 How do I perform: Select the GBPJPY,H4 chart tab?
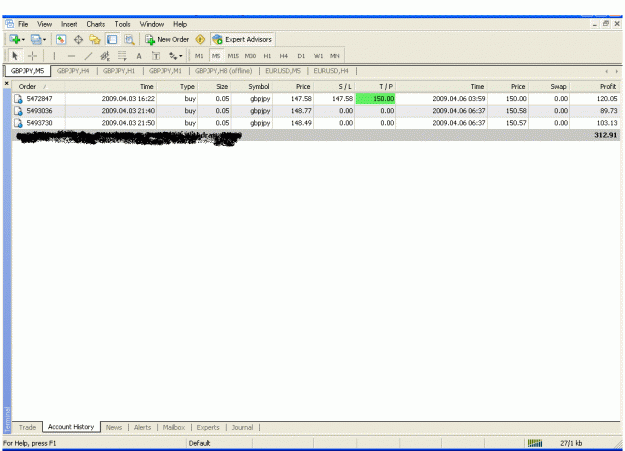pyautogui.click(x=73, y=71)
